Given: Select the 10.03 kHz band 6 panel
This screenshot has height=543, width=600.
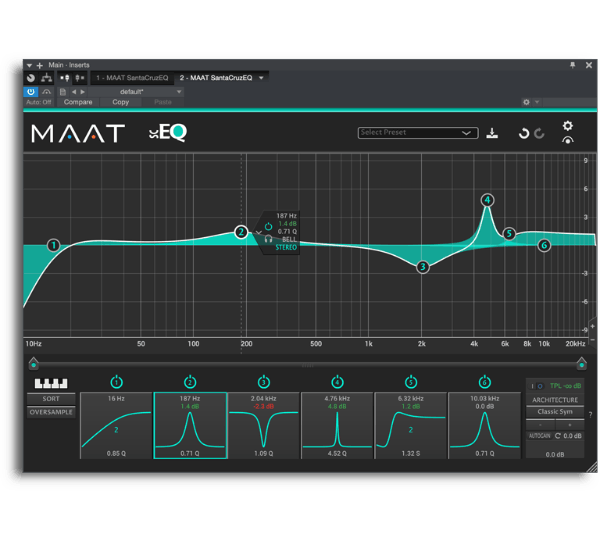Looking at the screenshot, I should tap(484, 425).
